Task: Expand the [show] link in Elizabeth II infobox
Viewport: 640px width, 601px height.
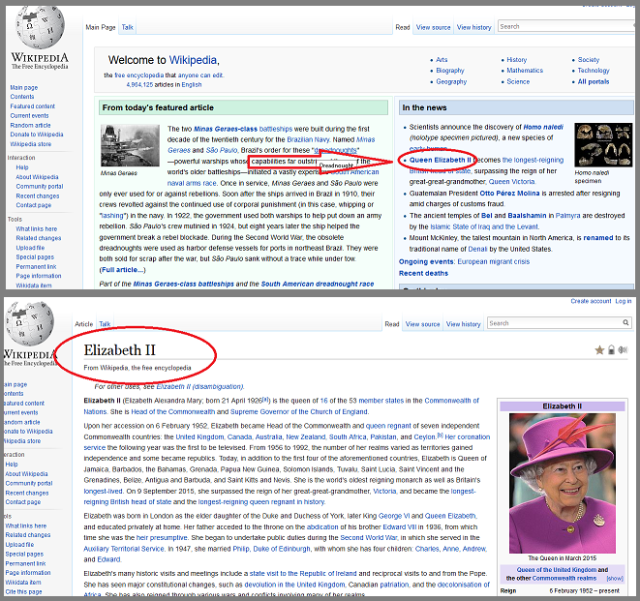Action: click(615, 579)
